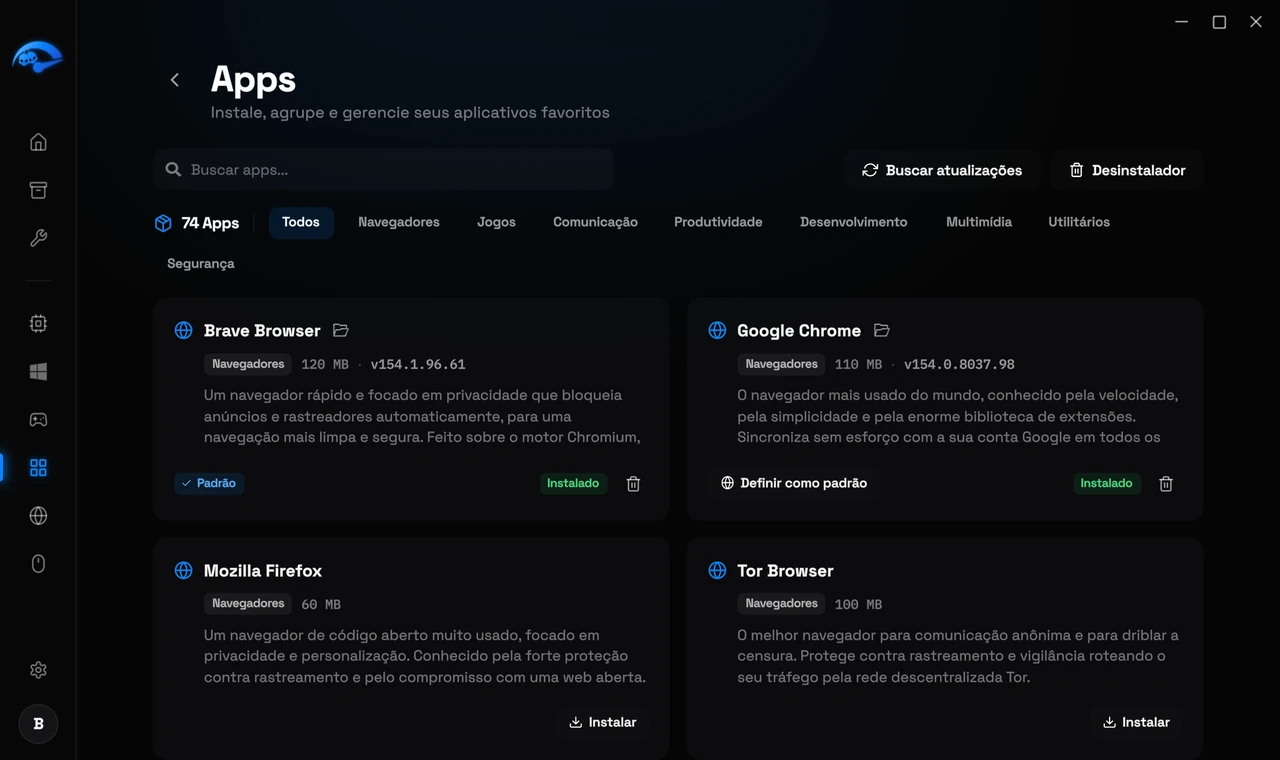Select the Todos category tab

click(x=301, y=222)
